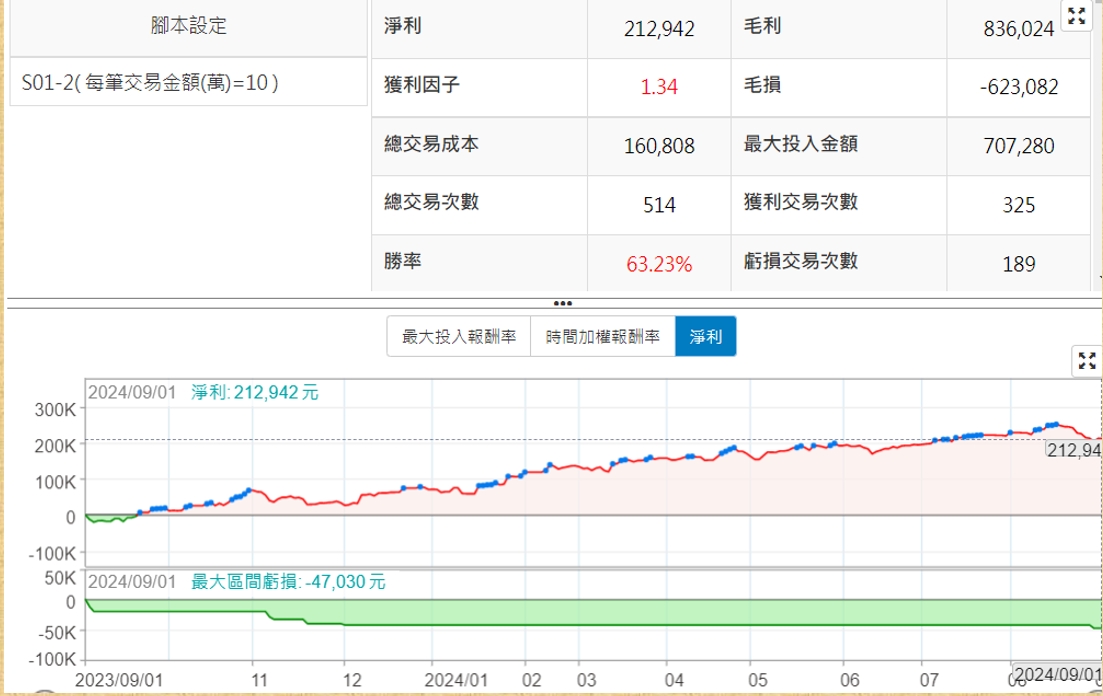
Task: Select the -623,082 毛損 value
Action: click(1018, 87)
